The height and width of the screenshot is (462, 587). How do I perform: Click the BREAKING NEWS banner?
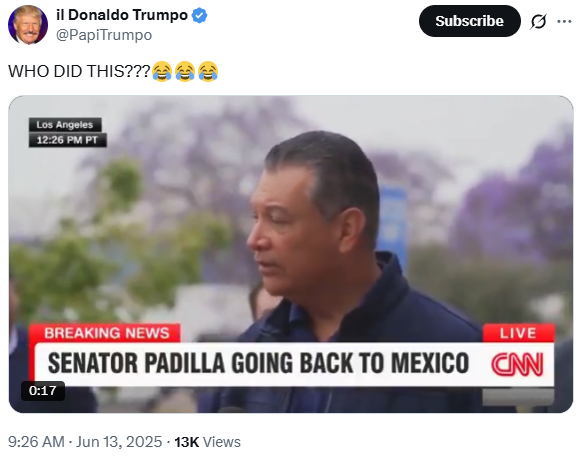(x=106, y=333)
